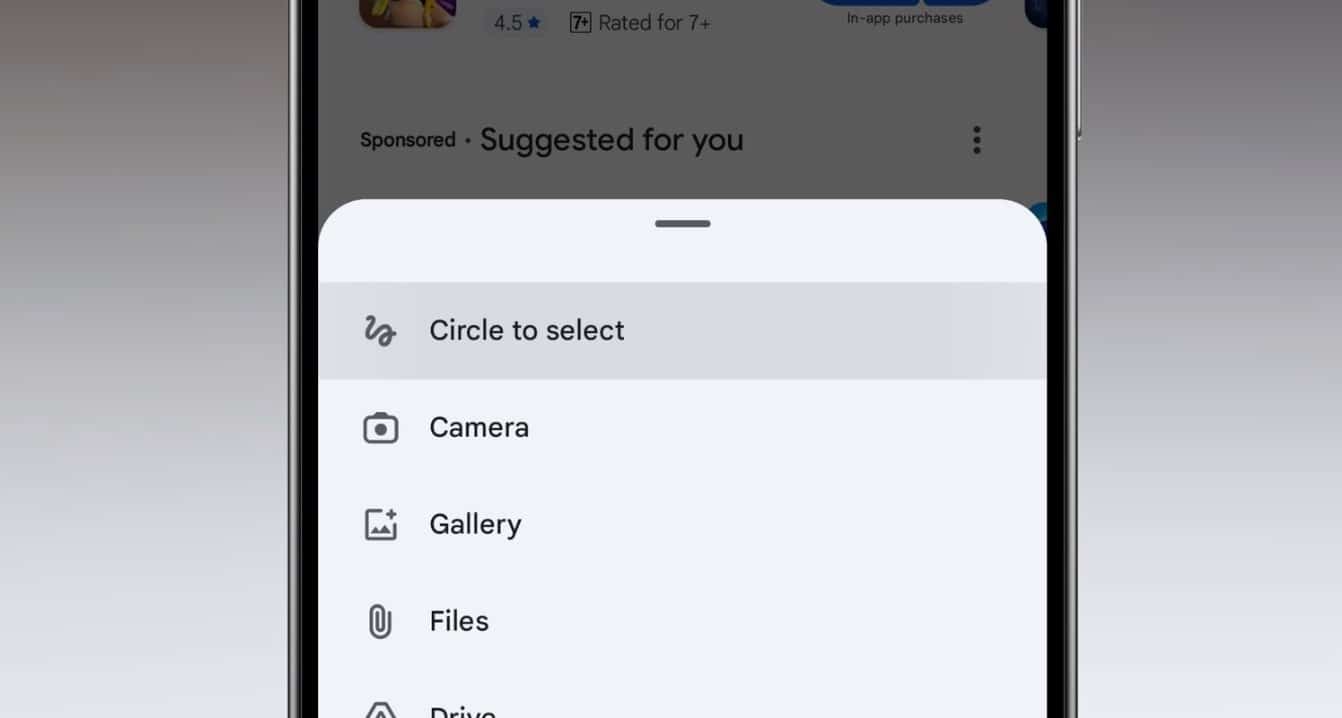This screenshot has width=1342, height=718.
Task: Tap the bottom sheet drag handle
Action: [x=682, y=224]
